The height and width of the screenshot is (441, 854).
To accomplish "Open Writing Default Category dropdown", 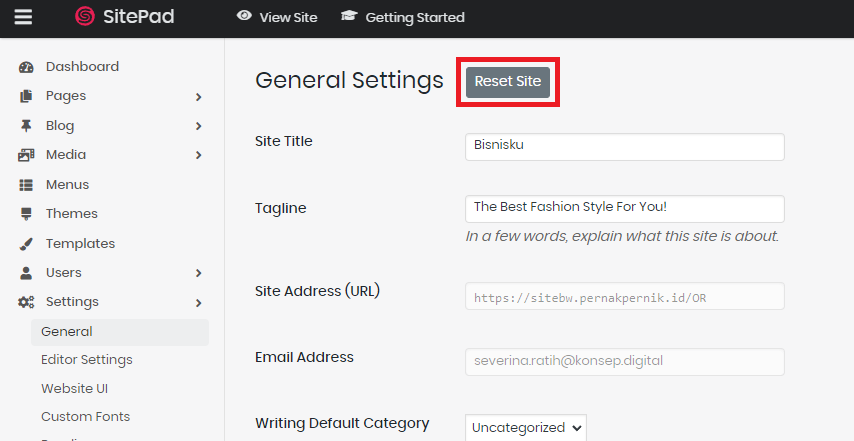I will 526,427.
